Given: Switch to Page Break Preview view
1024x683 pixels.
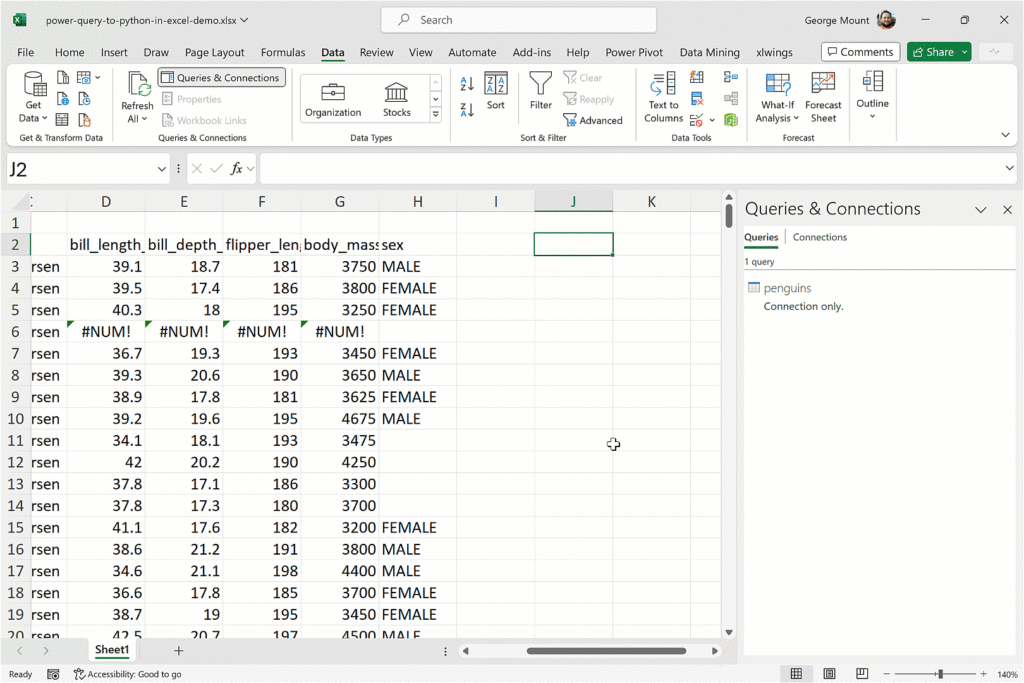Looking at the screenshot, I should (862, 674).
